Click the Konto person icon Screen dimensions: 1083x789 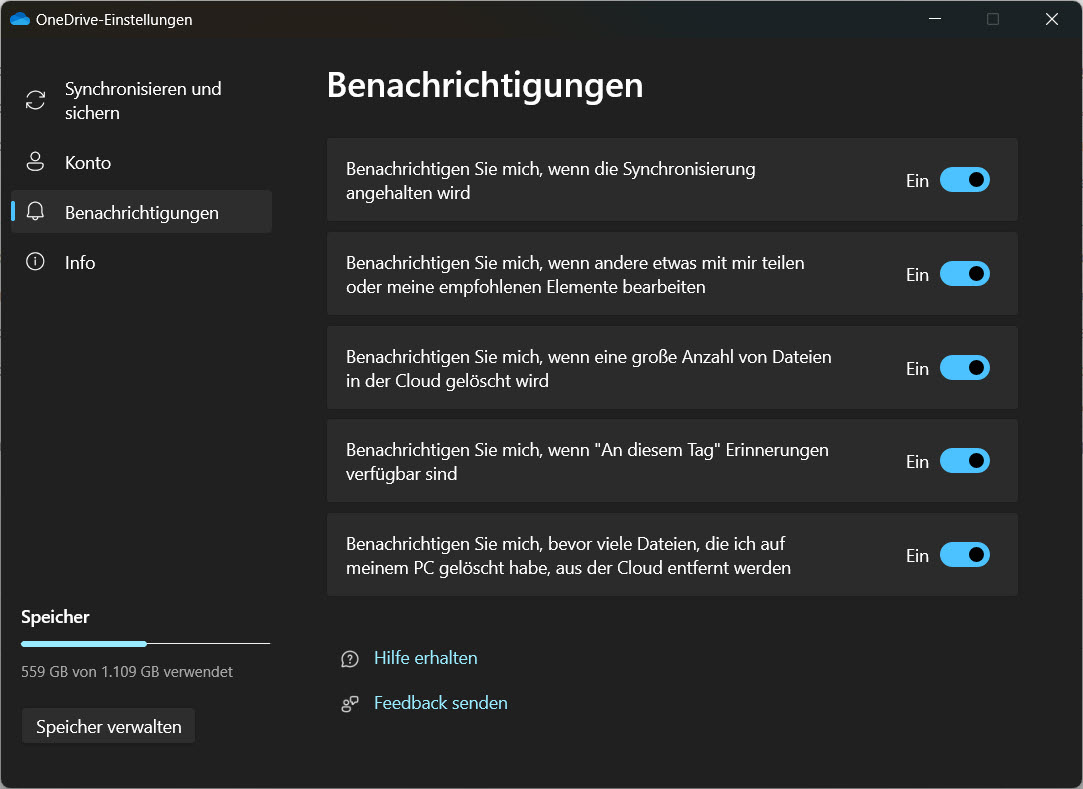pyautogui.click(x=36, y=162)
